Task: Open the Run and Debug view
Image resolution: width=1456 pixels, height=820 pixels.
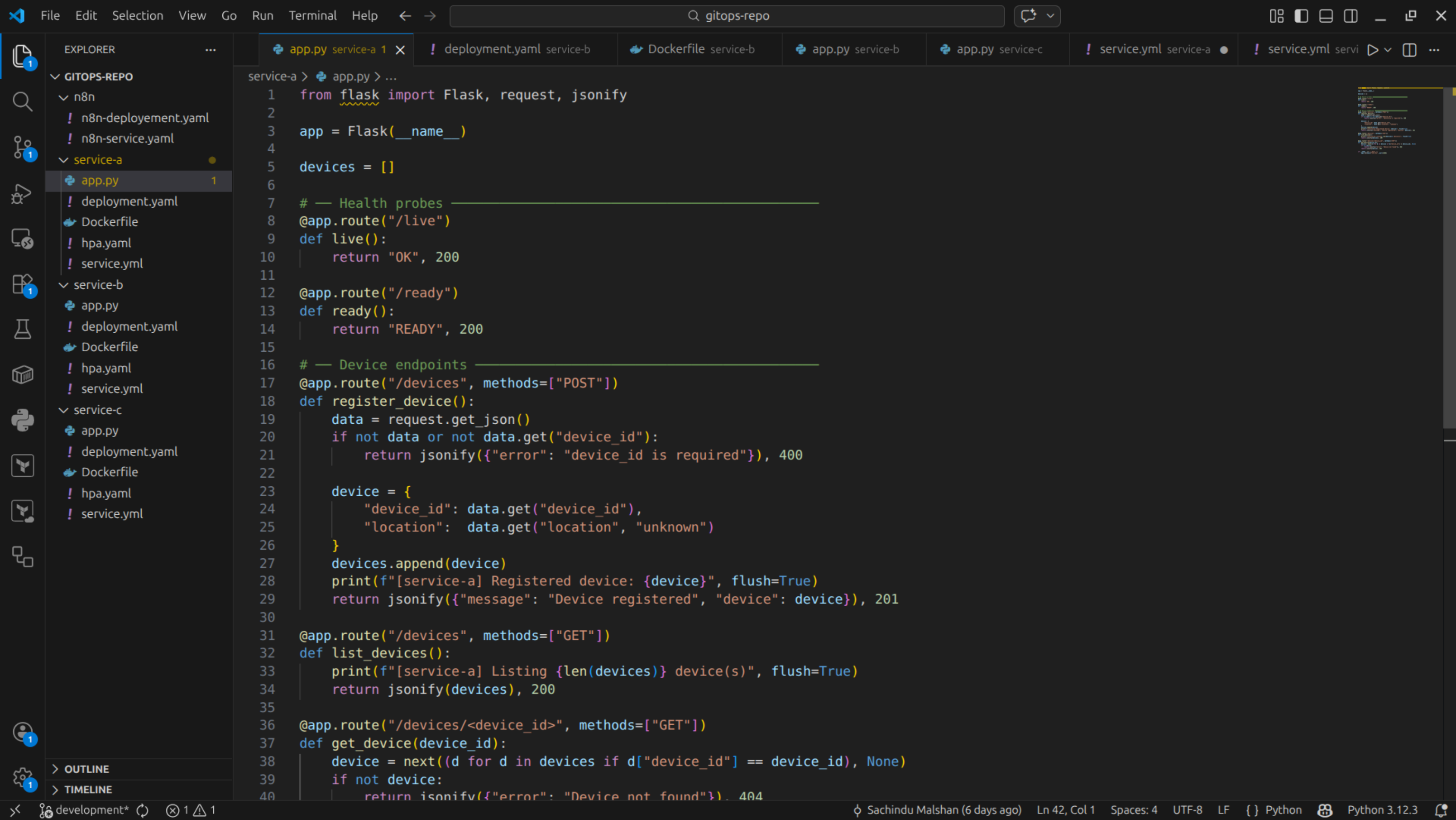Action: 22,193
